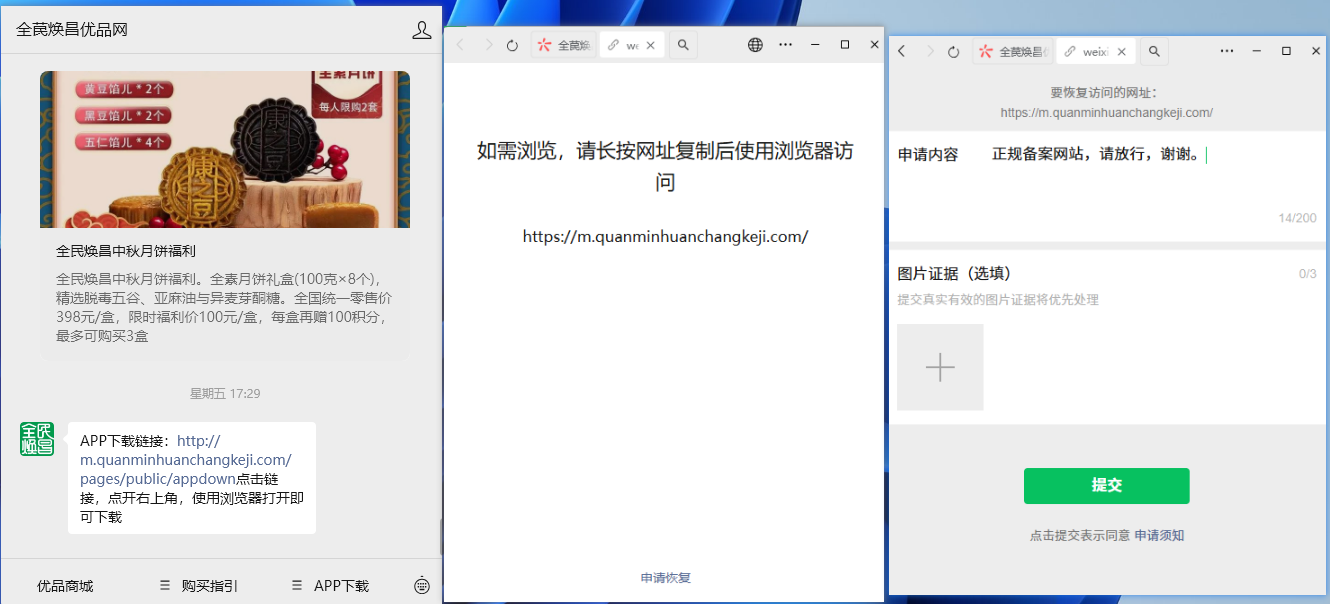Select the URL to restore in right window

click(x=1107, y=113)
